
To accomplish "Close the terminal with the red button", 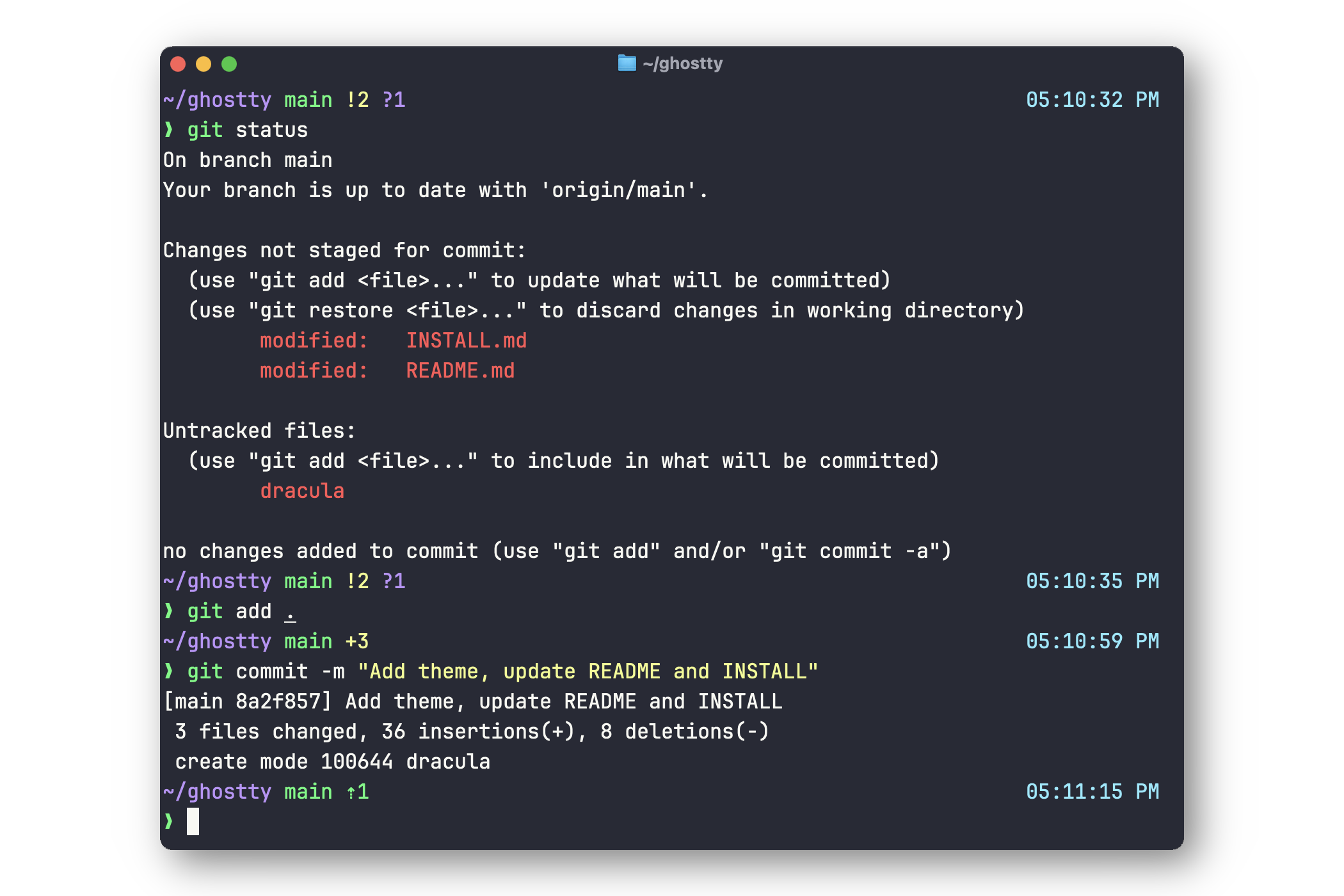I will (x=178, y=64).
